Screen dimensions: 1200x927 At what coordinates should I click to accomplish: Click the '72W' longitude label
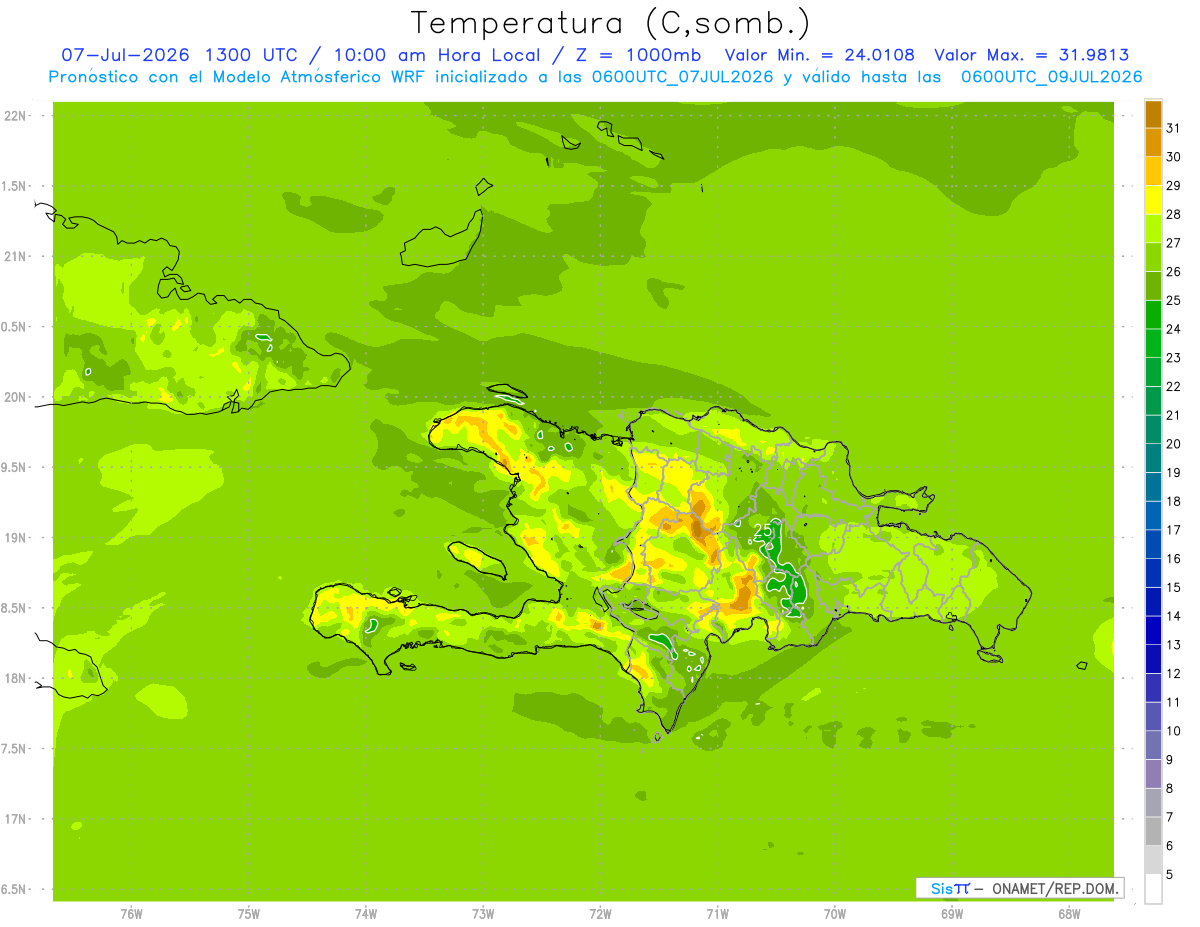(600, 914)
